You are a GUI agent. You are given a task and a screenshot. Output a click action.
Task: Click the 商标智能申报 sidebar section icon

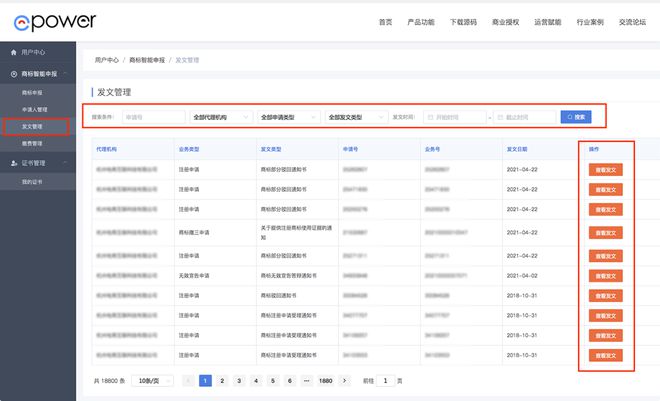pos(13,74)
